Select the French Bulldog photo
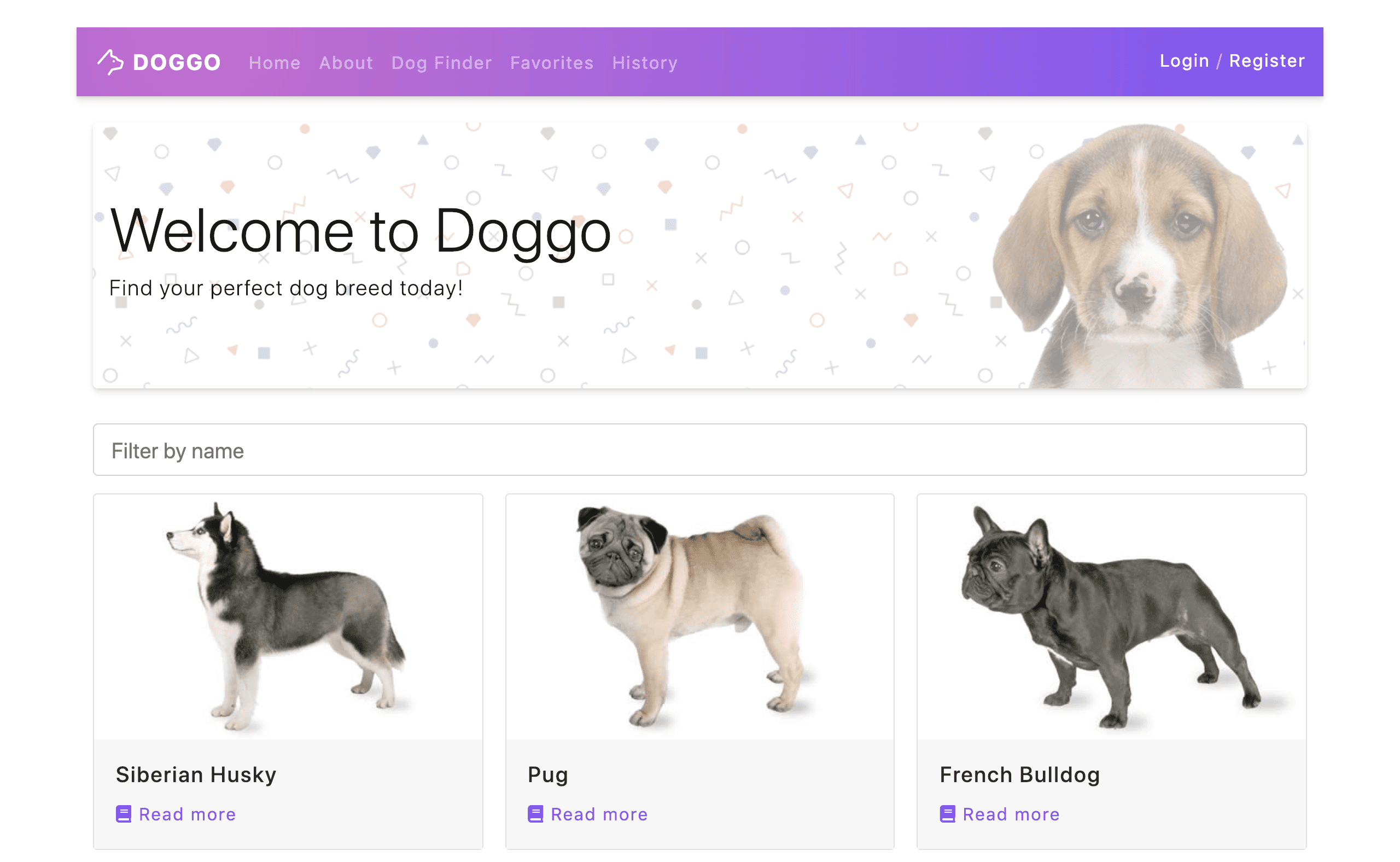1400x862 pixels. 1111,617
